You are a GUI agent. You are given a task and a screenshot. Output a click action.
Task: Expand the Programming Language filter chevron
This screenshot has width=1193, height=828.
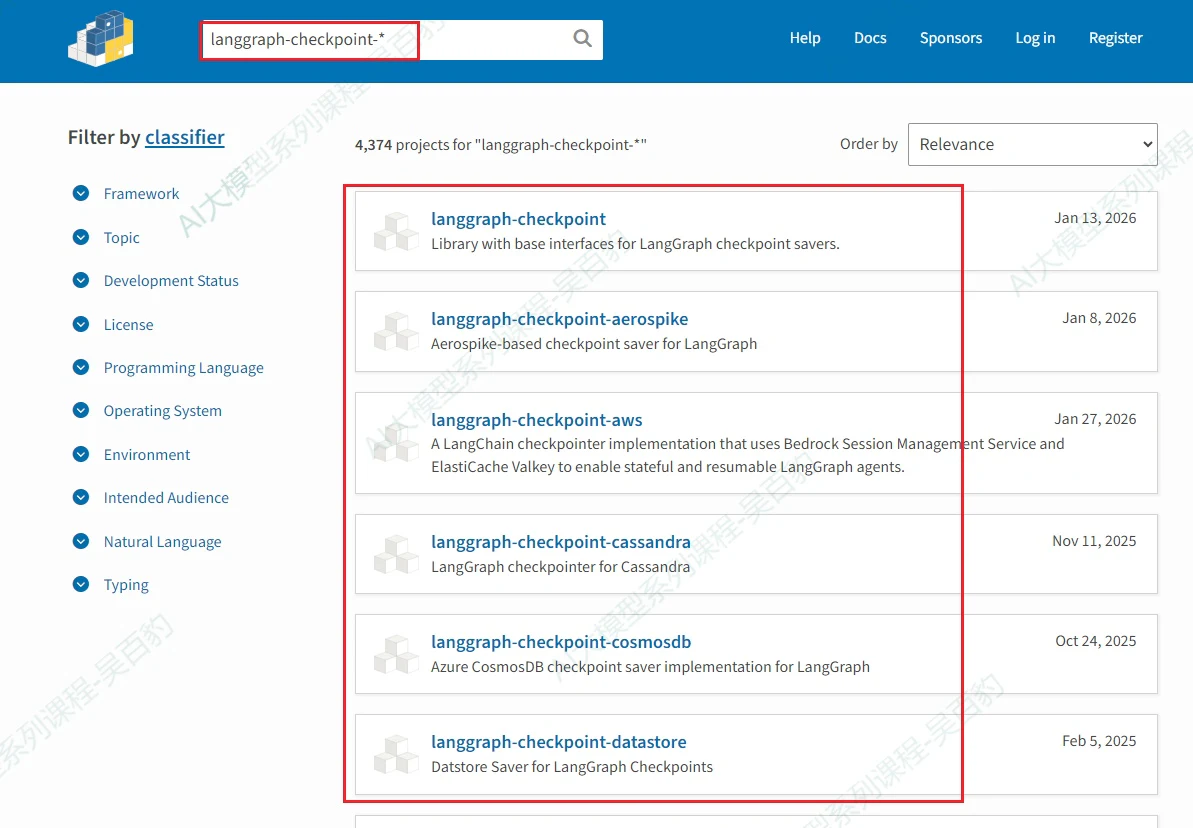click(81, 368)
